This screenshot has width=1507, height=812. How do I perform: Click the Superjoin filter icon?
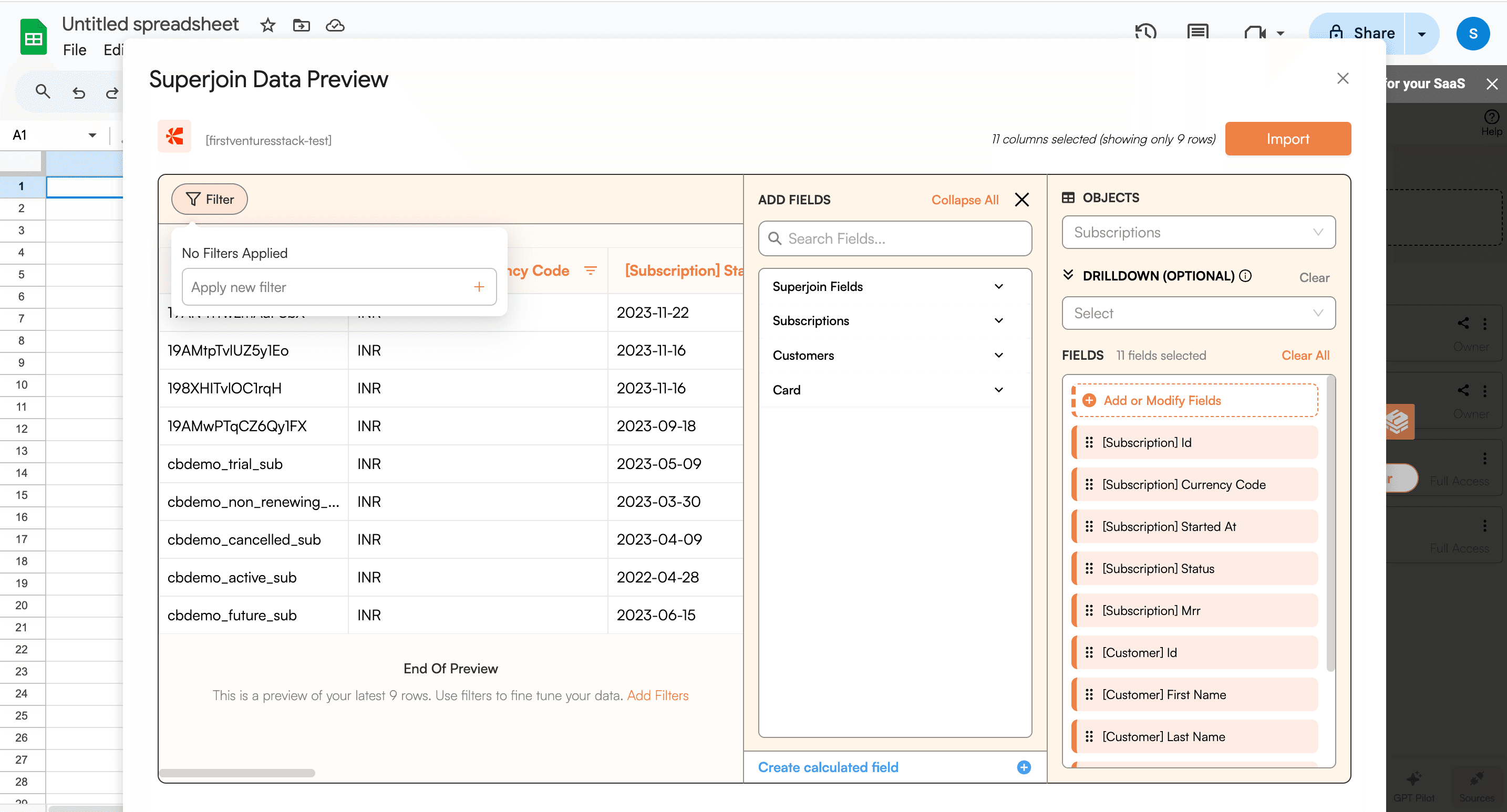[193, 199]
